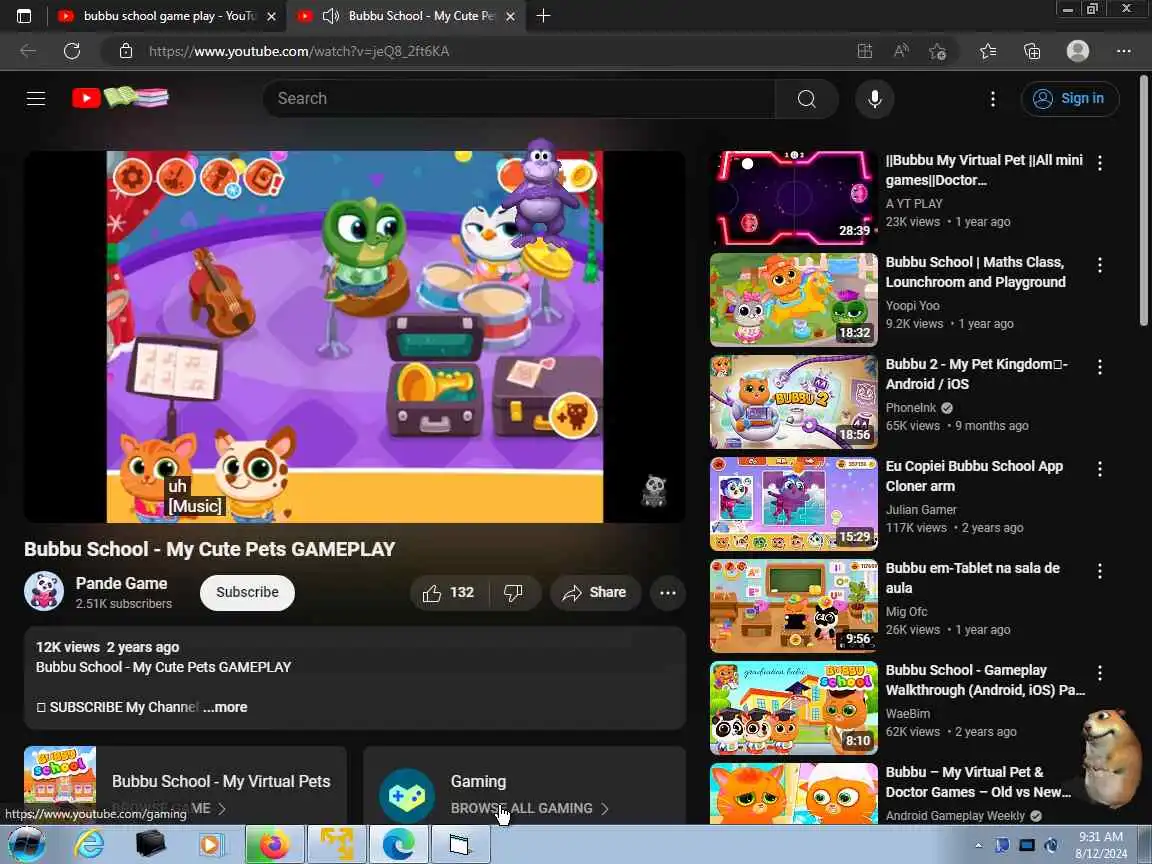Screen dimensions: 1152x864
Task: Focus the YouTube Search box
Action: coord(519,98)
